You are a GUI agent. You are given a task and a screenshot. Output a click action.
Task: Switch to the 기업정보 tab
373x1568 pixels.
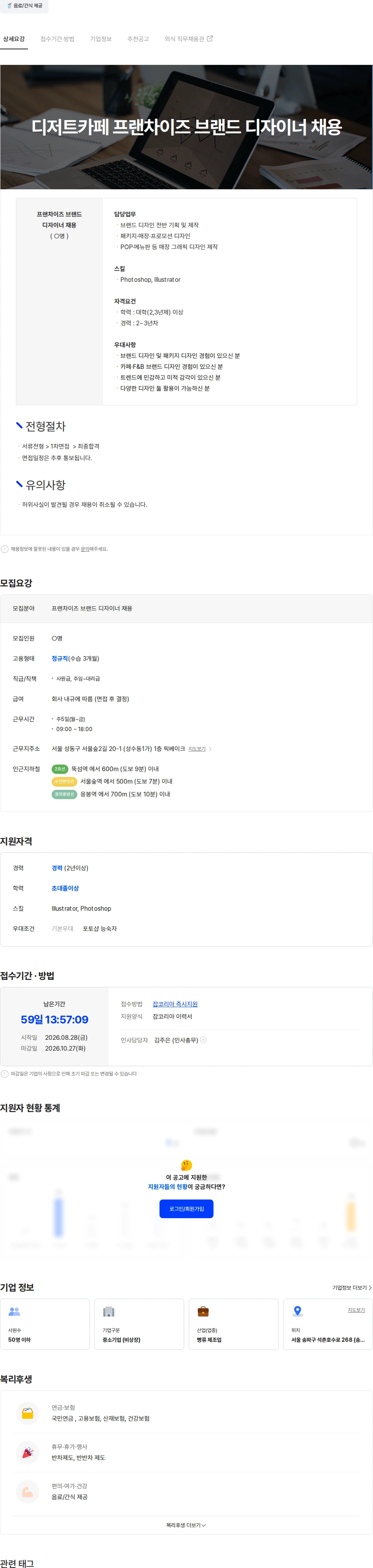click(101, 39)
